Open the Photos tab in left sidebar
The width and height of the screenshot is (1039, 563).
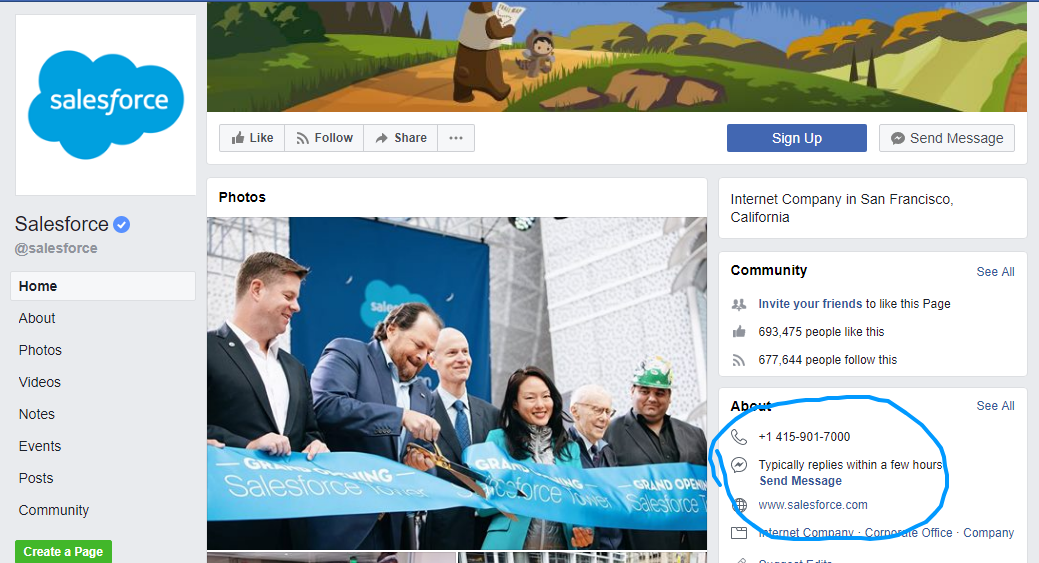pyautogui.click(x=40, y=350)
